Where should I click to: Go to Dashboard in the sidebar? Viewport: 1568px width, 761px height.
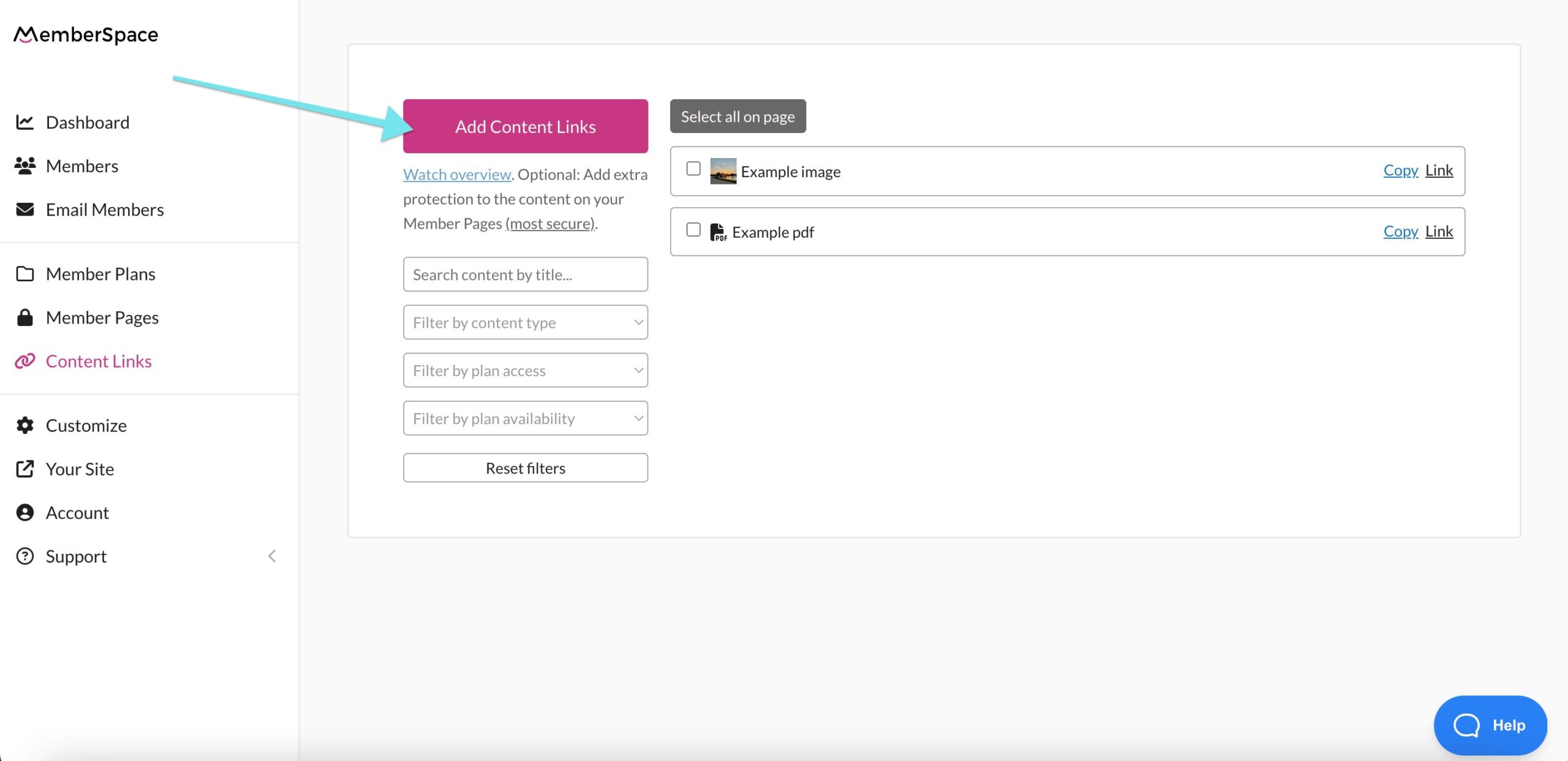point(88,123)
